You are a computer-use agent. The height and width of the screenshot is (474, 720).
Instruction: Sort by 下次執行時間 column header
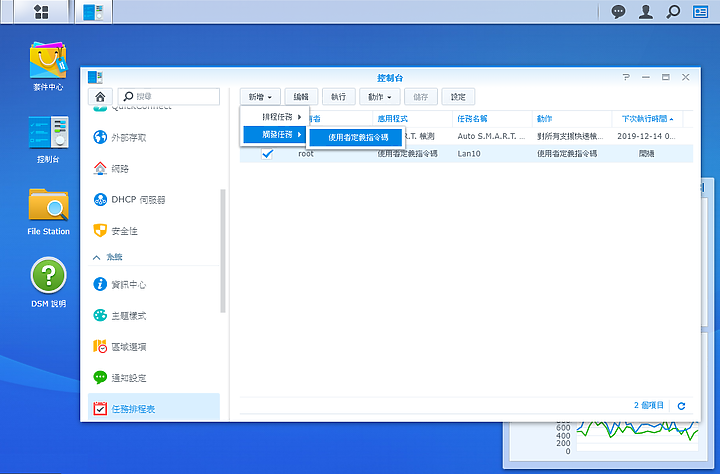click(647, 118)
